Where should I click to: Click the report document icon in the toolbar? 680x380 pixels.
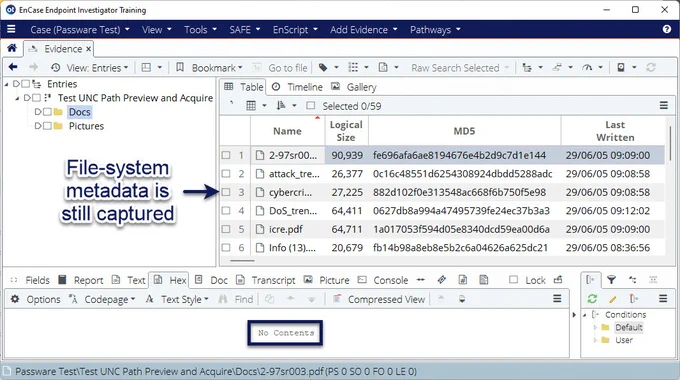click(x=383, y=67)
